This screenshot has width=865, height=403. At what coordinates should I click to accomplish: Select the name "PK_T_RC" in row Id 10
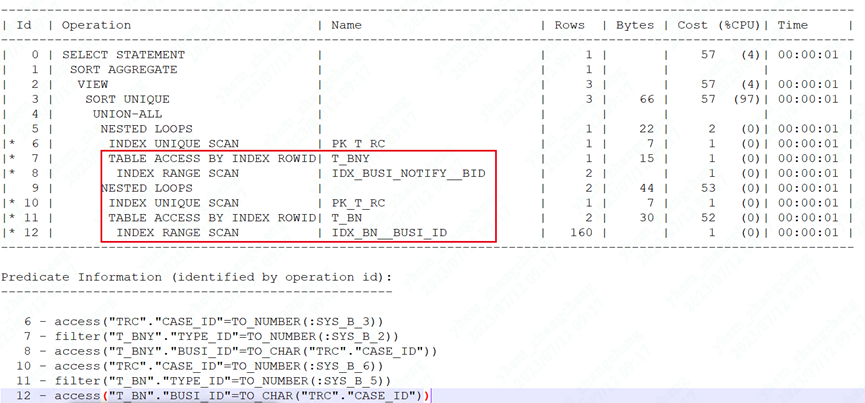click(358, 203)
